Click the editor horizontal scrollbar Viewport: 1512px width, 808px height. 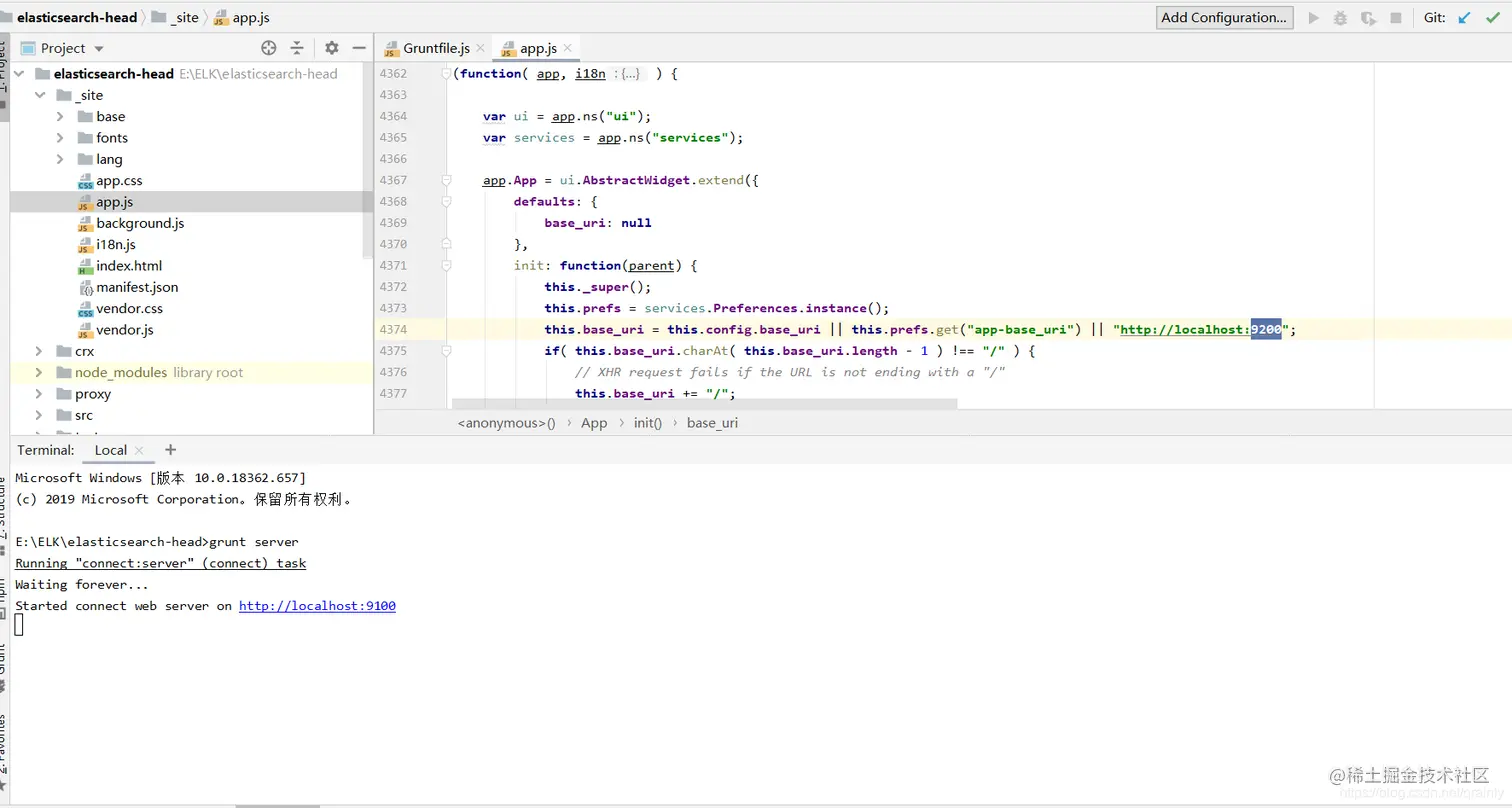(x=704, y=403)
